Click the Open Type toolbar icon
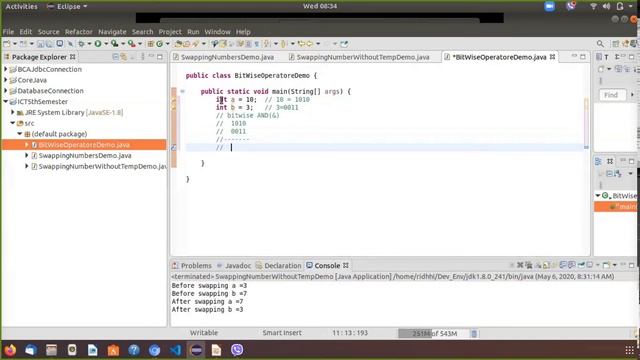The width and height of the screenshot is (640, 360). 178,44
